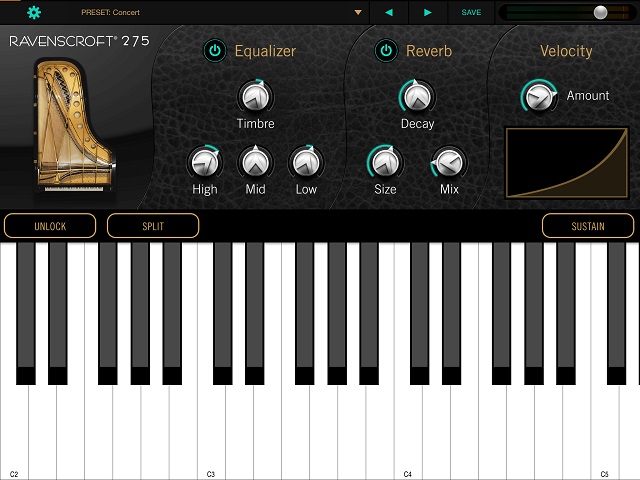
Task: Enable the SPLIT keyboard button
Action: pos(153,226)
